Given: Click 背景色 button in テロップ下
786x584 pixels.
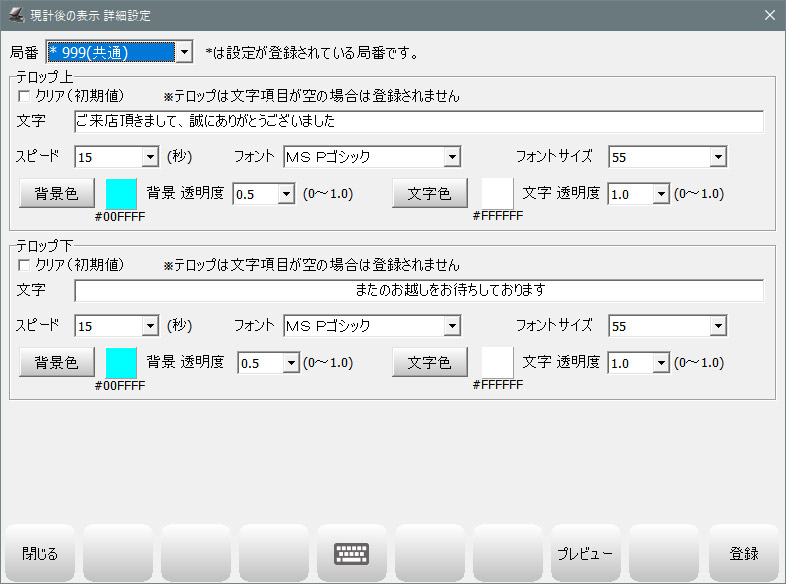Looking at the screenshot, I should (57, 363).
